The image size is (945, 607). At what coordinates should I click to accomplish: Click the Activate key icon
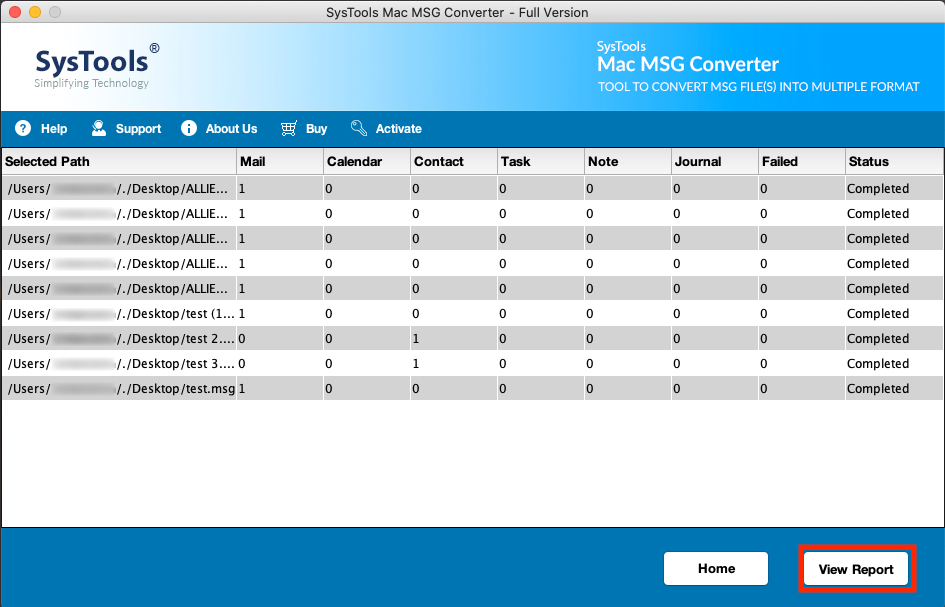point(359,128)
